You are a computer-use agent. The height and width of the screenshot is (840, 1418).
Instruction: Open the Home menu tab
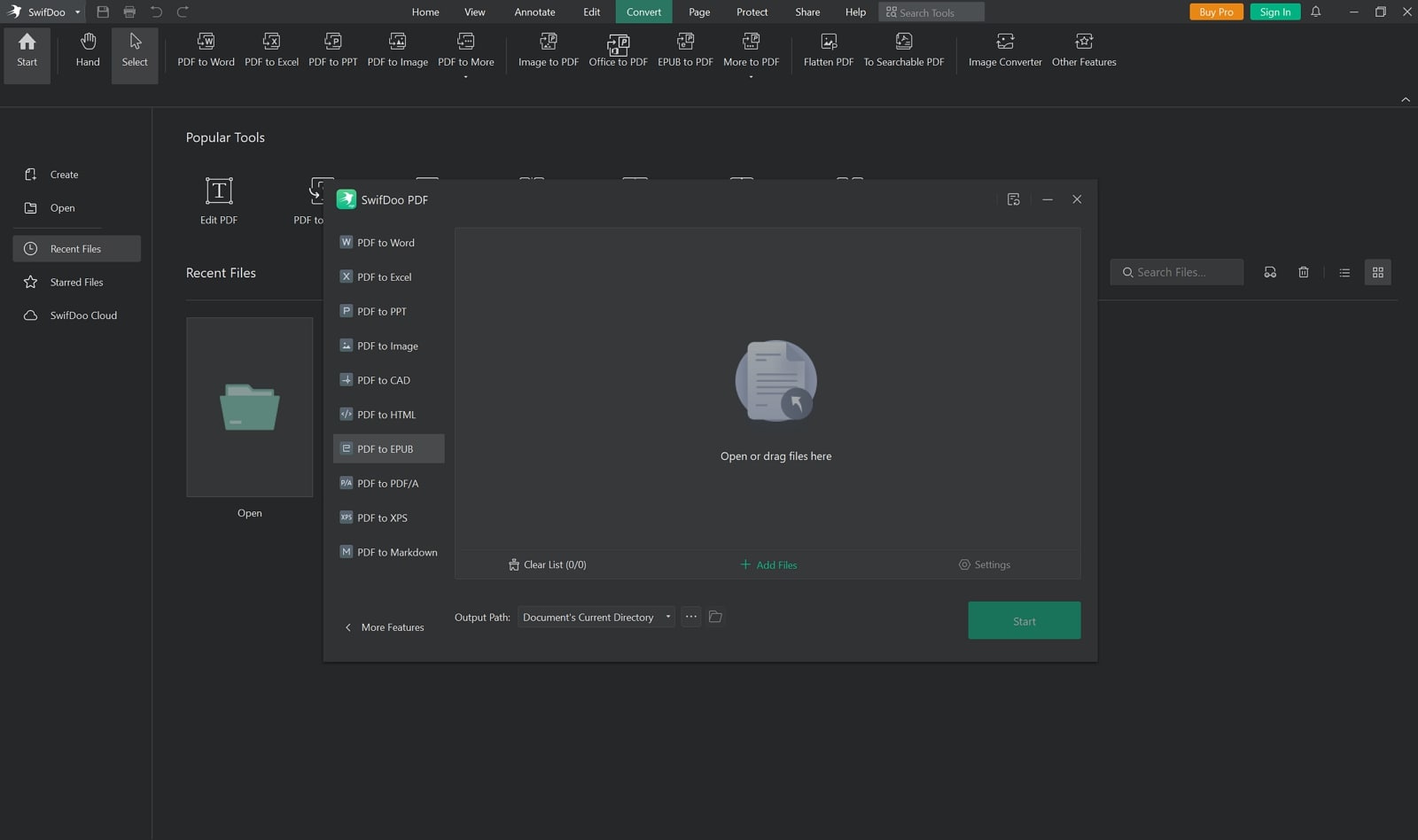pos(425,12)
